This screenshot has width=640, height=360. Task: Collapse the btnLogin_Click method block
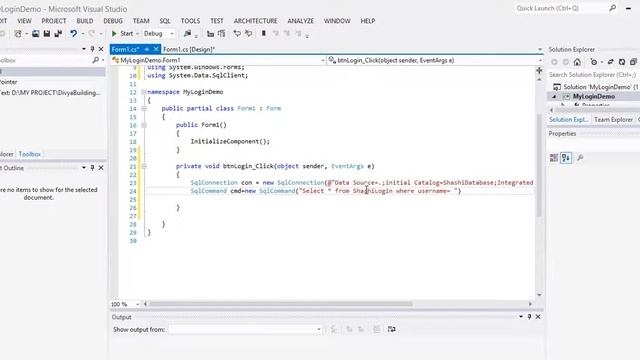coord(144,167)
